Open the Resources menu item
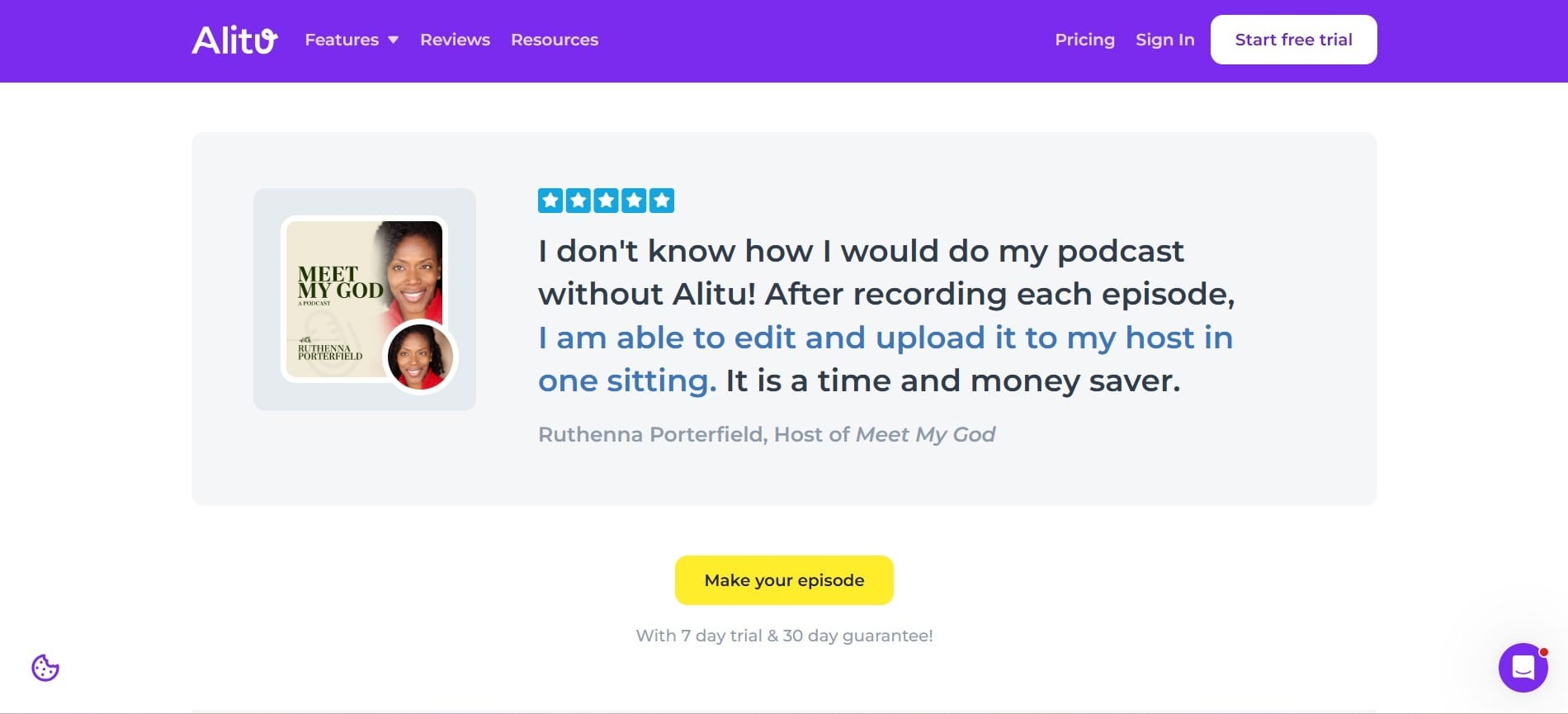1568x714 pixels. coord(555,40)
